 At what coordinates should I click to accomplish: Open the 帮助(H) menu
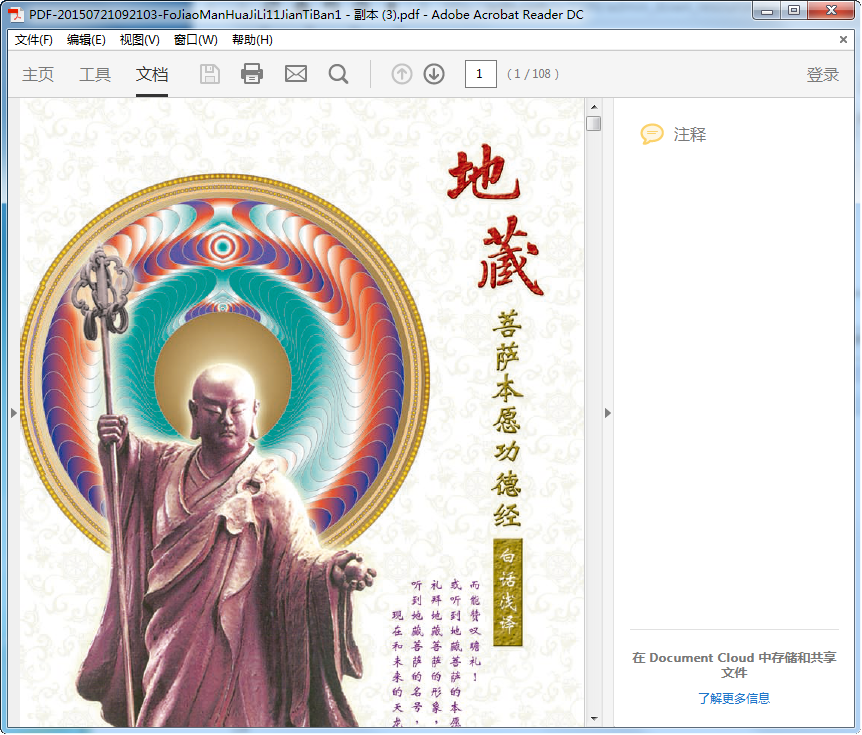click(252, 40)
